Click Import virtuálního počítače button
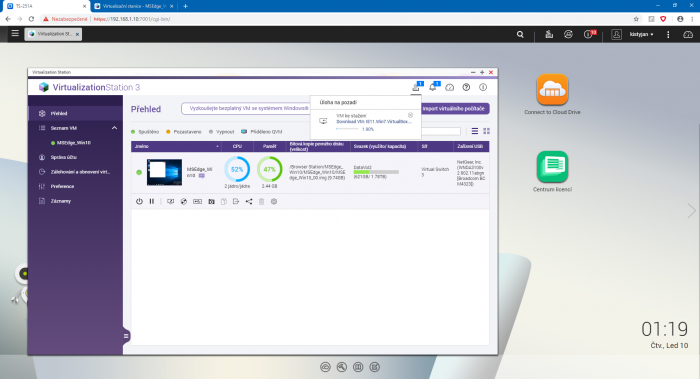Image resolution: width=700 pixels, height=379 pixels. (454, 108)
